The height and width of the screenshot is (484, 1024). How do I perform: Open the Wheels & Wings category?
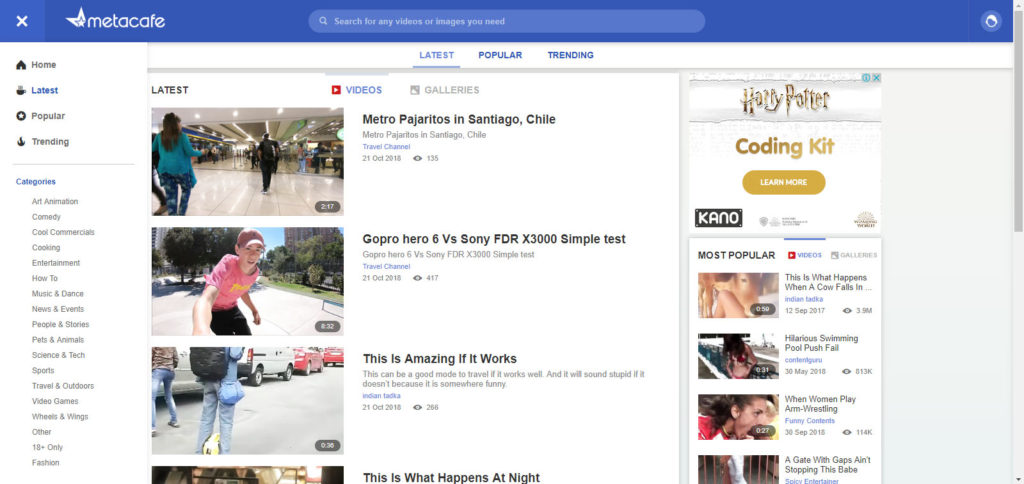[x=60, y=416]
